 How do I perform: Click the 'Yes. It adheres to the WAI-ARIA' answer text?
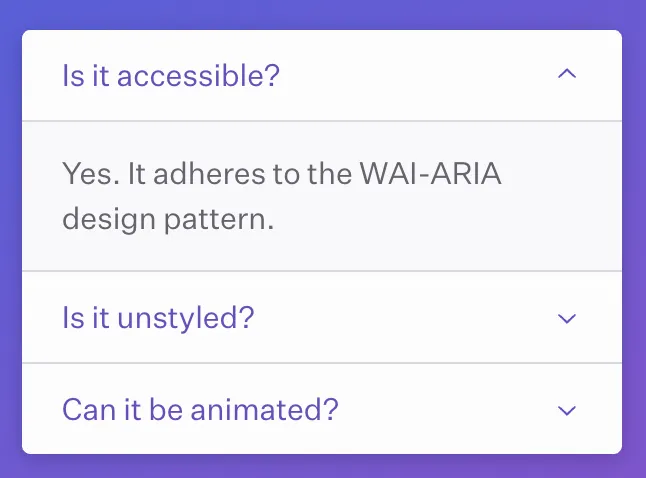[281, 174]
